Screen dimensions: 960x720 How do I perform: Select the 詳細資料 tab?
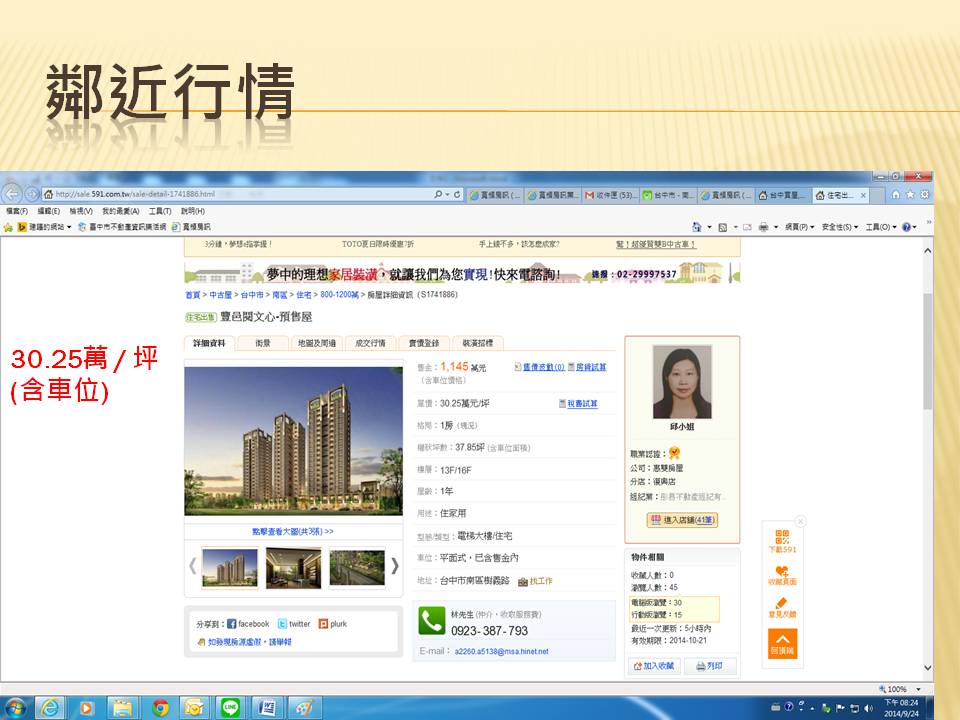[209, 343]
